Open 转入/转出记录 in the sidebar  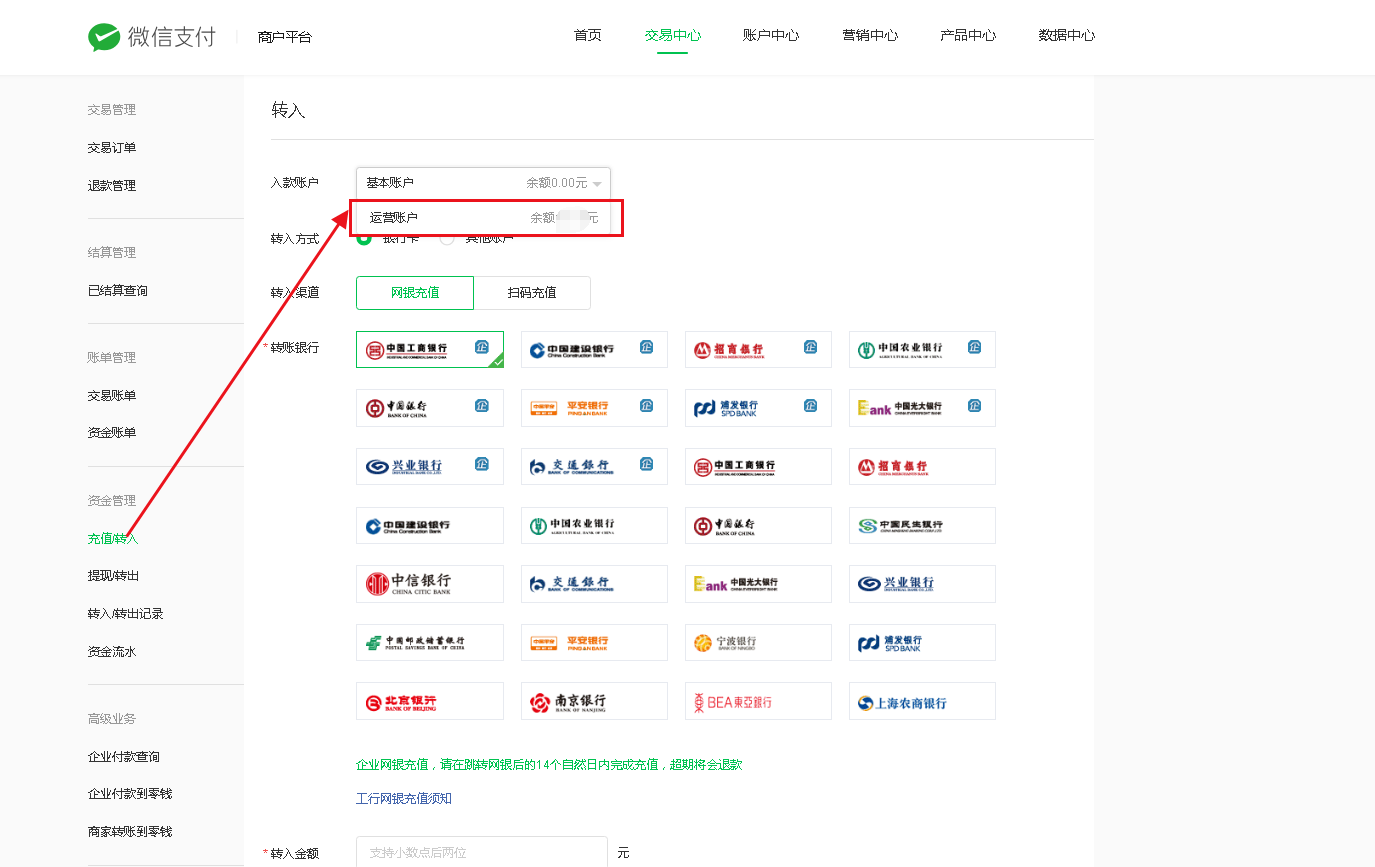click(x=125, y=614)
